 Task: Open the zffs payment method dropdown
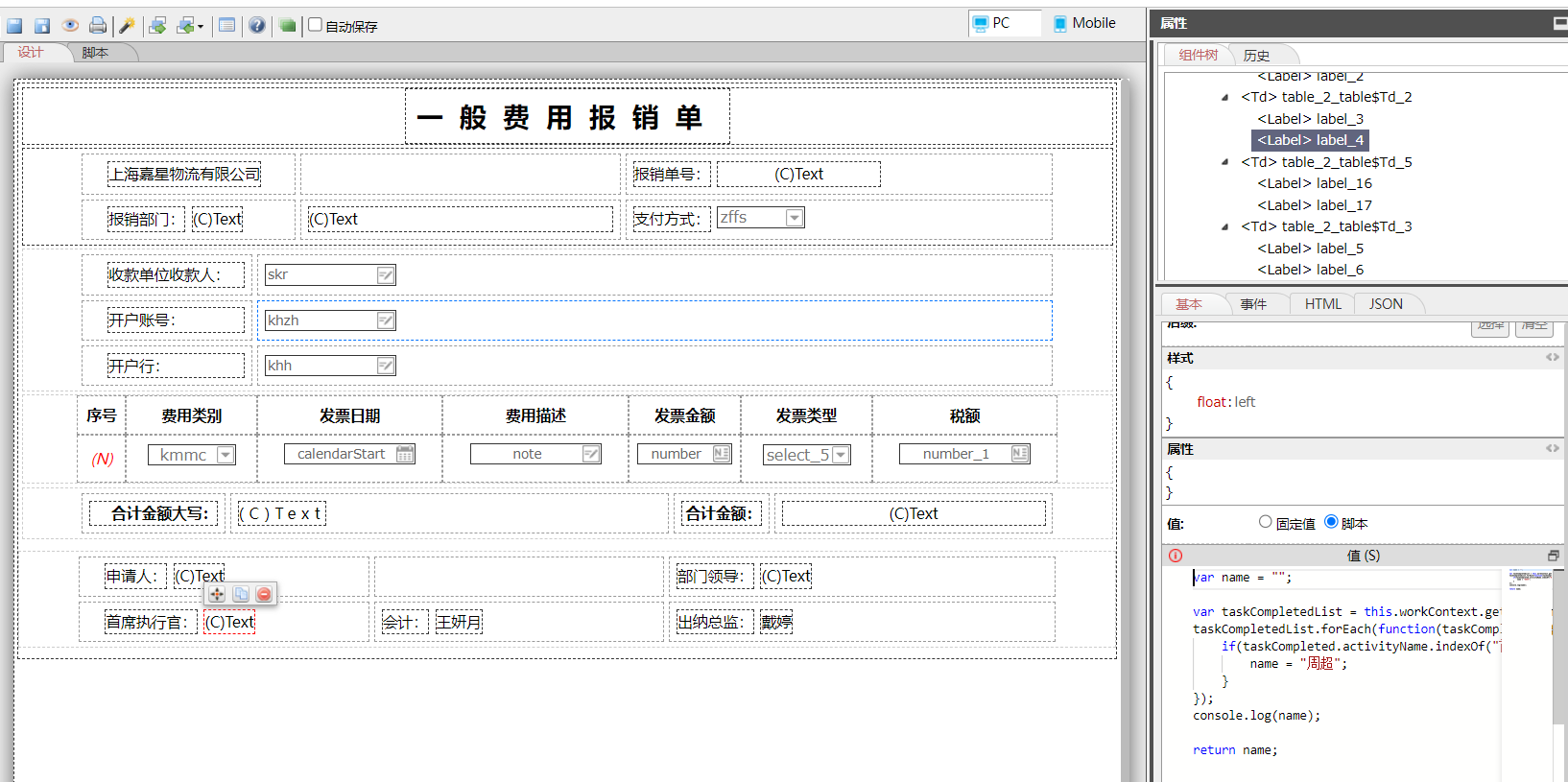click(794, 218)
